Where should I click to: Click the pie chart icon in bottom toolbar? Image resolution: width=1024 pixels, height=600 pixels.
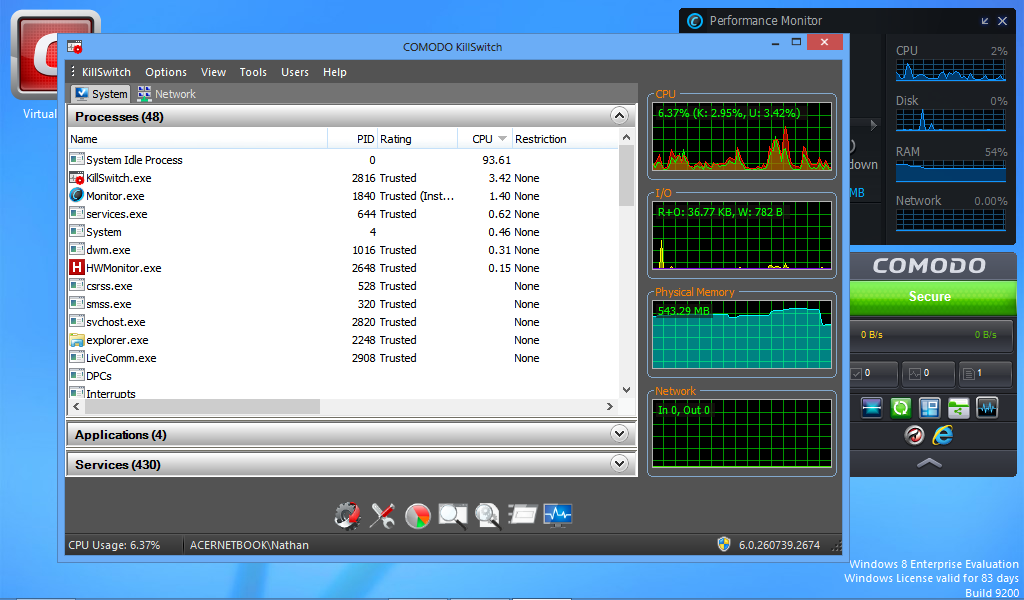(x=418, y=515)
